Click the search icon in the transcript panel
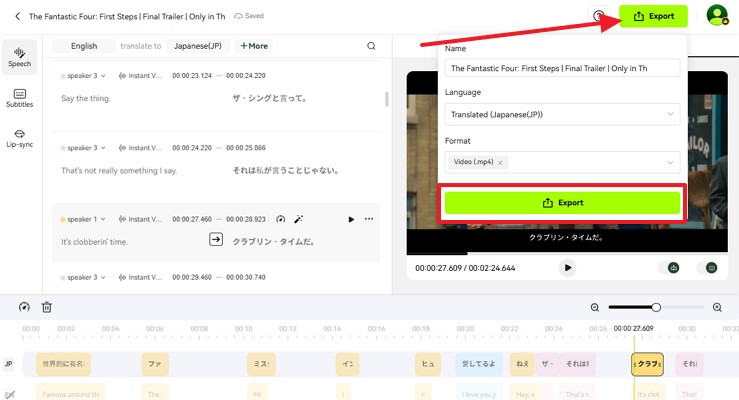739x400 pixels. (371, 46)
